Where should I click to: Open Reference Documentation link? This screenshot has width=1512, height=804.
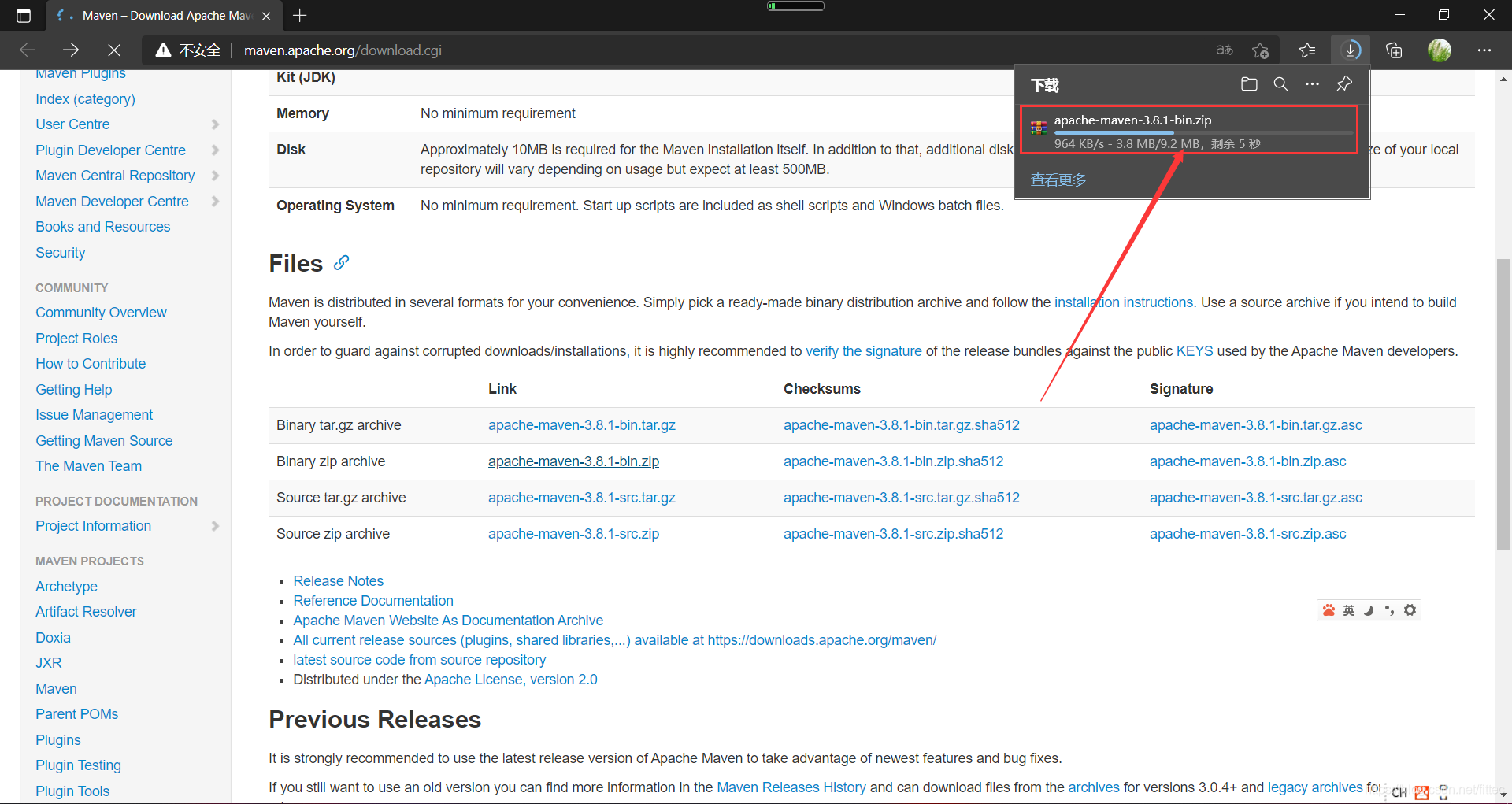coord(373,601)
